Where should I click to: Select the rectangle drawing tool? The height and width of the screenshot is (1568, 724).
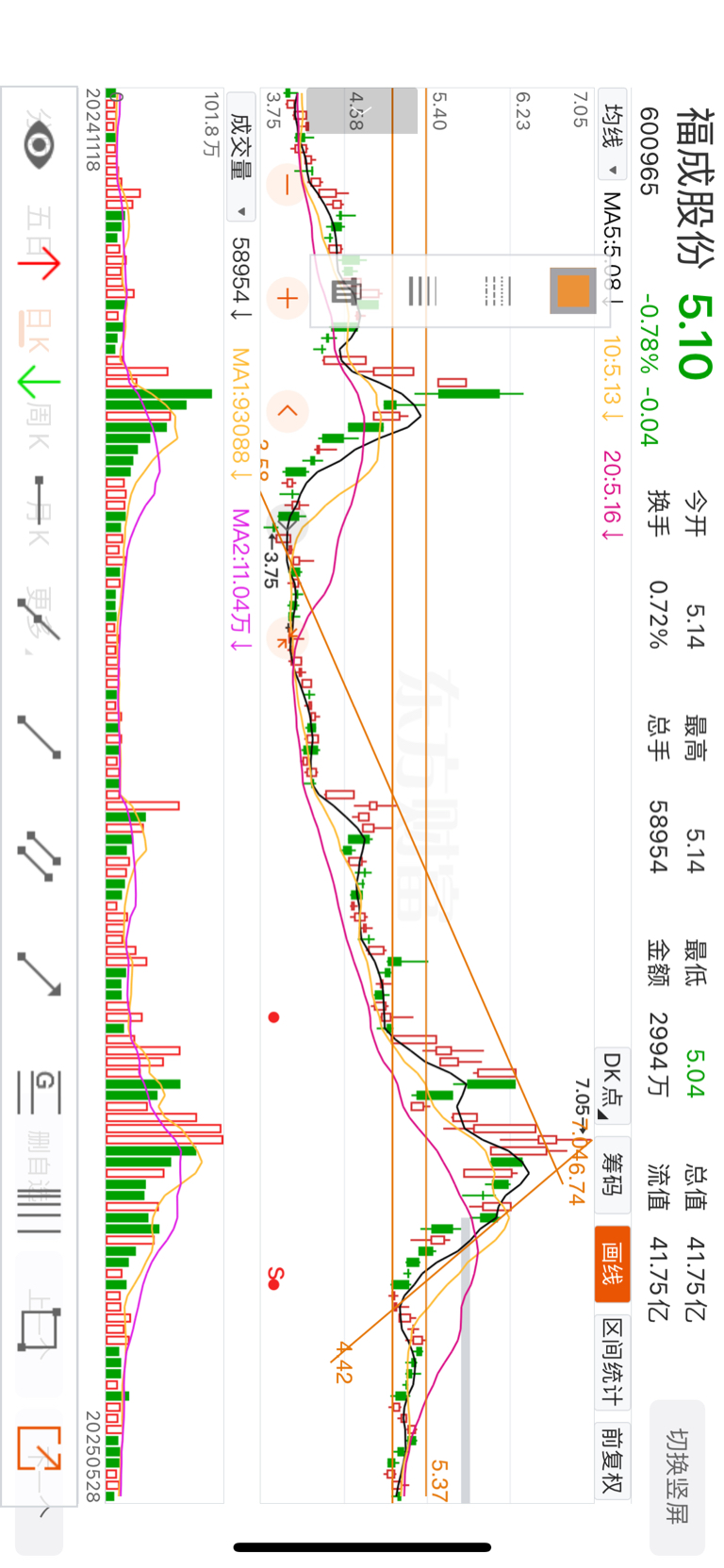39,1329
